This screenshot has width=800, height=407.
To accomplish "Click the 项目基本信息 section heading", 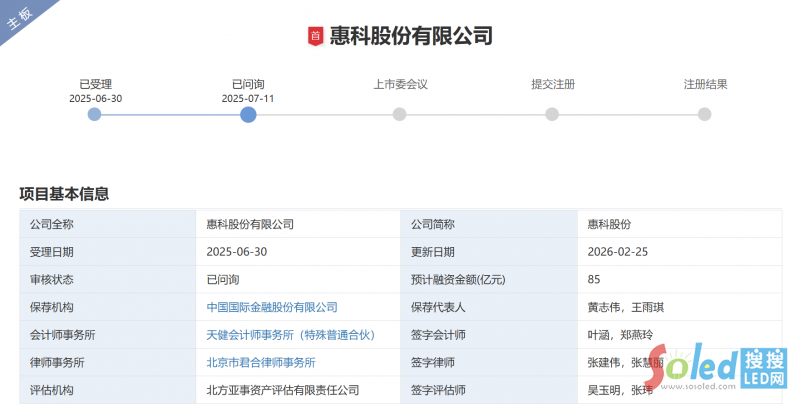I will coord(64,194).
